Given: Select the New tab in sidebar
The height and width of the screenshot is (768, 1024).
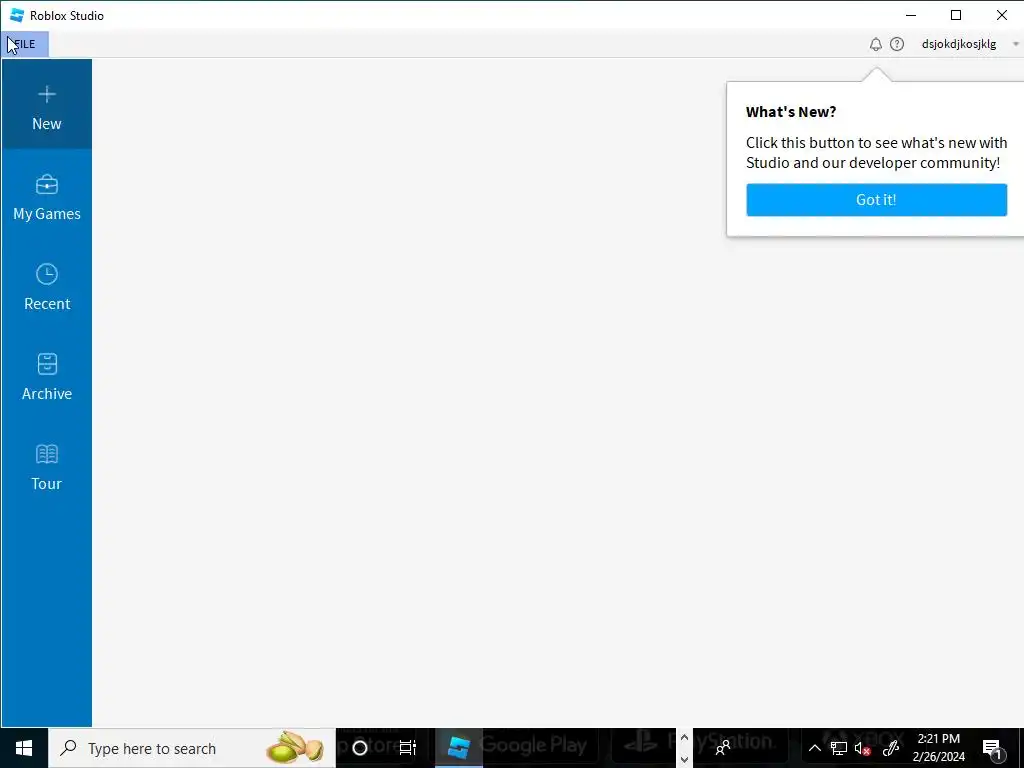Looking at the screenshot, I should pos(46,104).
